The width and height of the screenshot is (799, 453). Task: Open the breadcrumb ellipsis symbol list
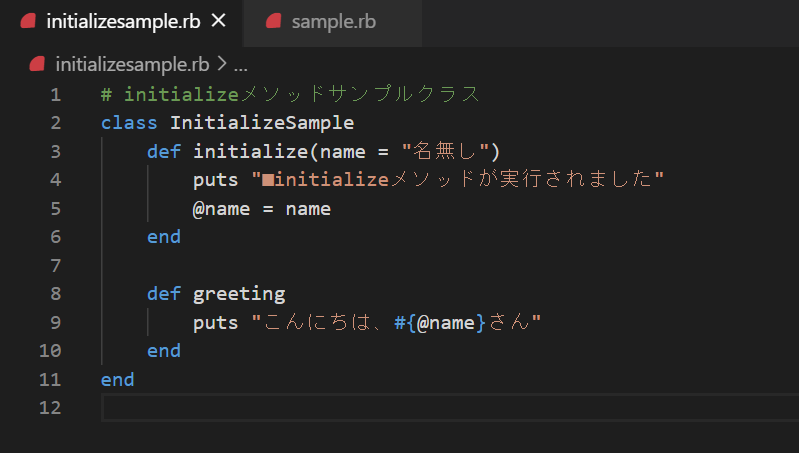(241, 66)
